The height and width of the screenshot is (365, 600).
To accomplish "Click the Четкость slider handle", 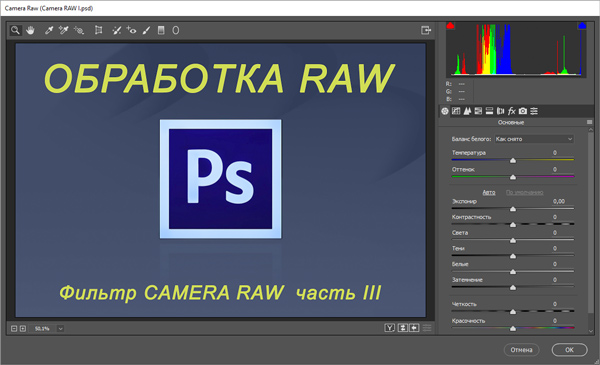I will pos(513,312).
